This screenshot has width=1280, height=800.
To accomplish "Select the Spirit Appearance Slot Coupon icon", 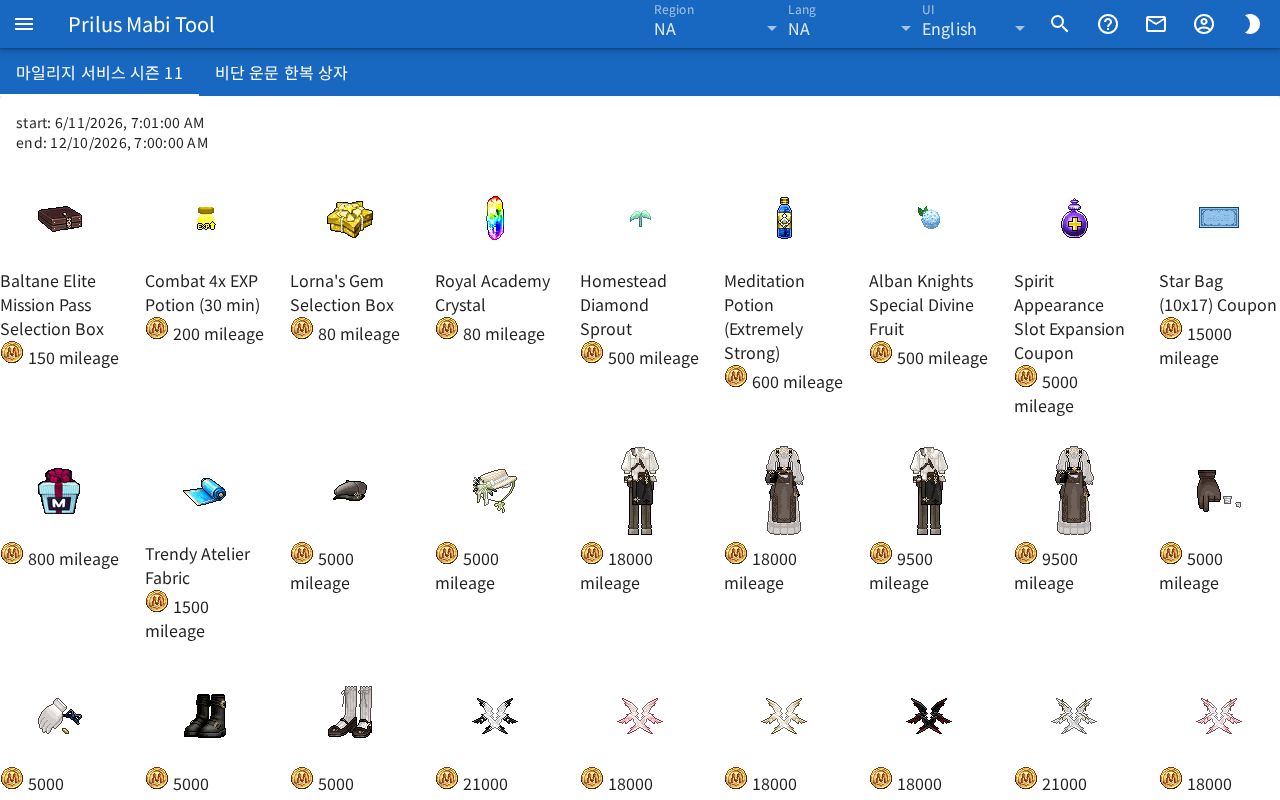I will coord(1074,218).
